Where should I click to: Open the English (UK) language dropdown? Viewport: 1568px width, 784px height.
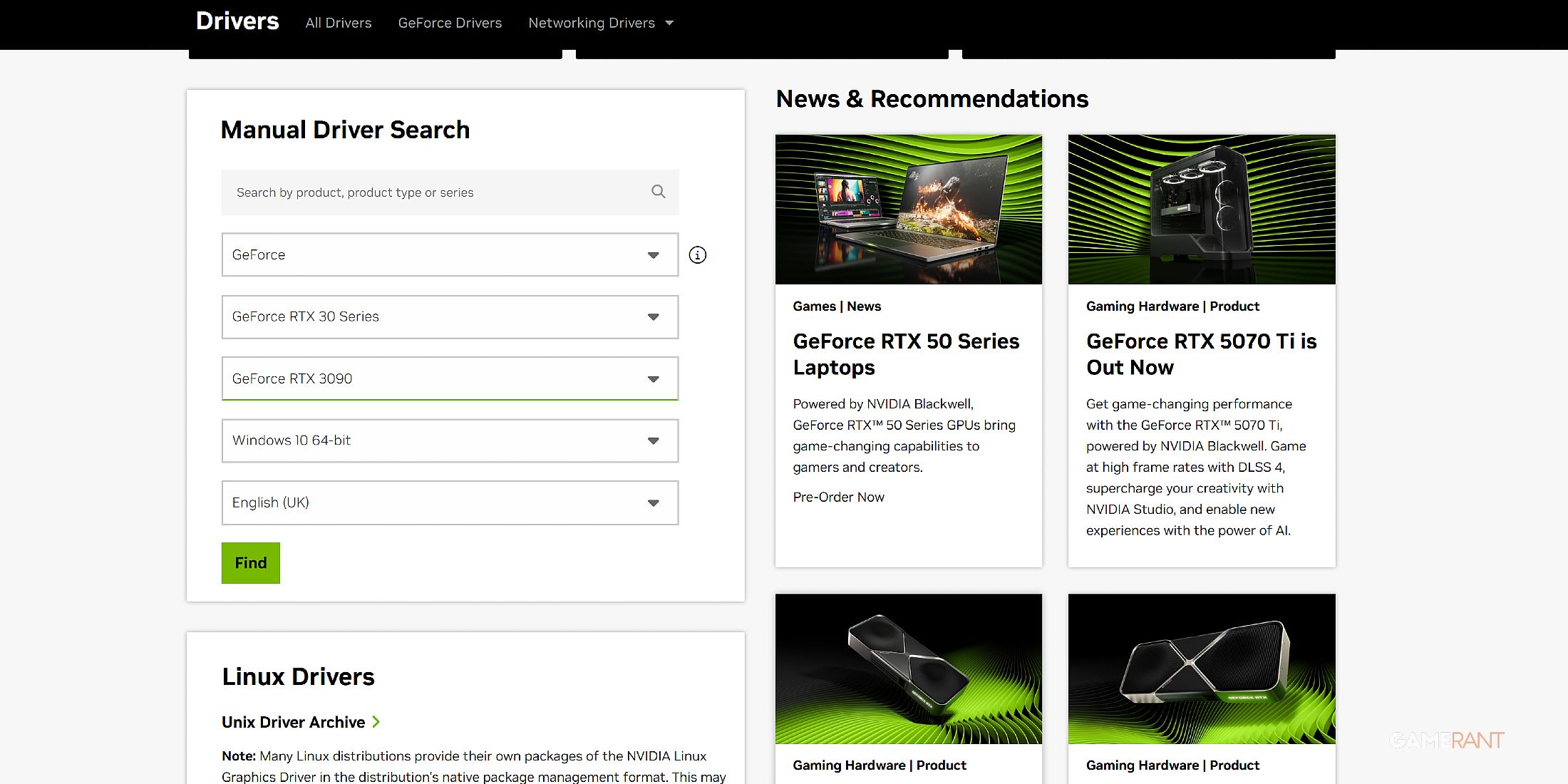[x=449, y=503]
